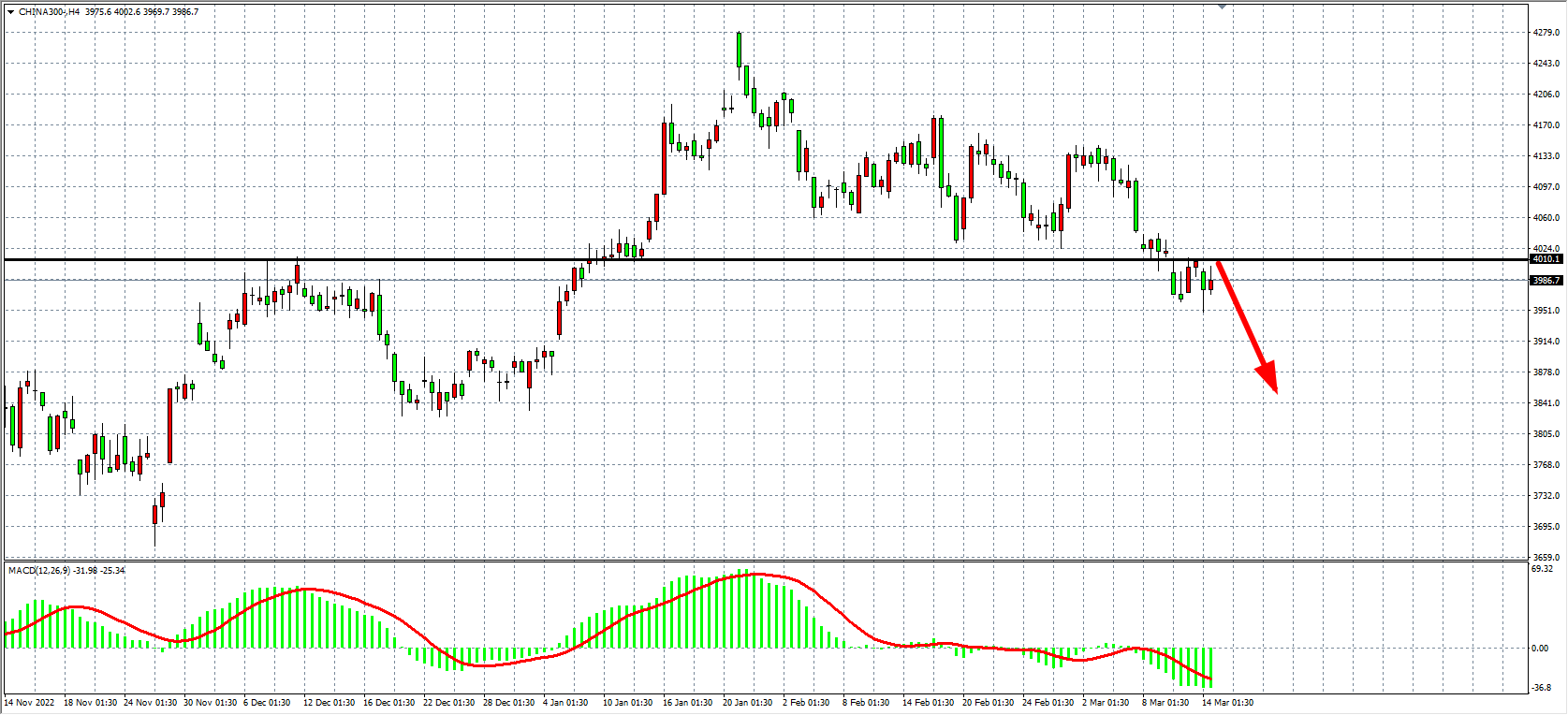Click the latest red candle at the right edge

(1210, 285)
